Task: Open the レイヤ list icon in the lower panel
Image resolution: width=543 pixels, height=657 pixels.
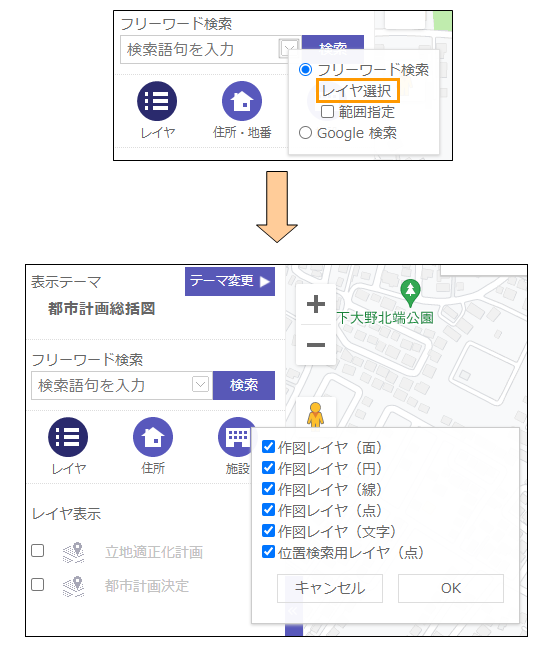Action: 68,437
